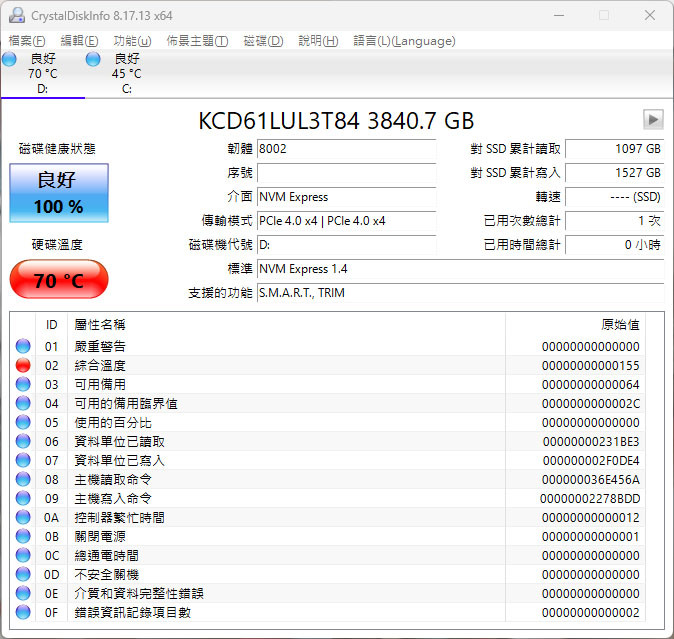Select the raw value 000000002F0DE4
Viewport: 674px width, 639px height.
coord(591,461)
